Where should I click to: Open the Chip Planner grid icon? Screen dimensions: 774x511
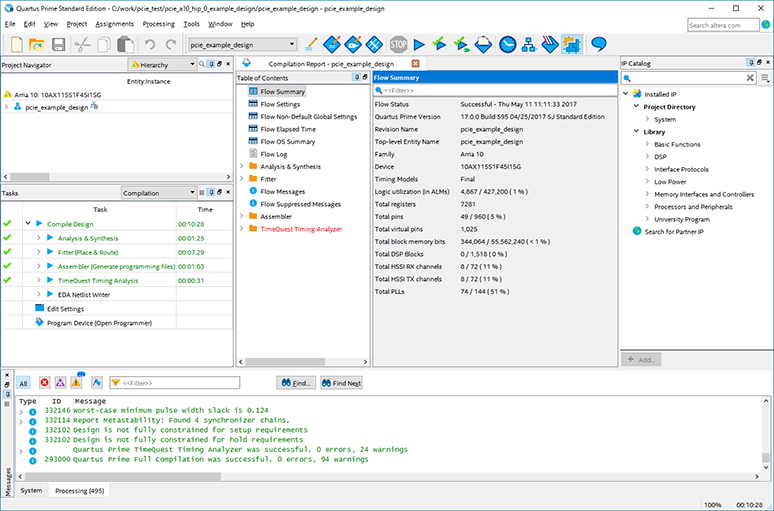[374, 44]
